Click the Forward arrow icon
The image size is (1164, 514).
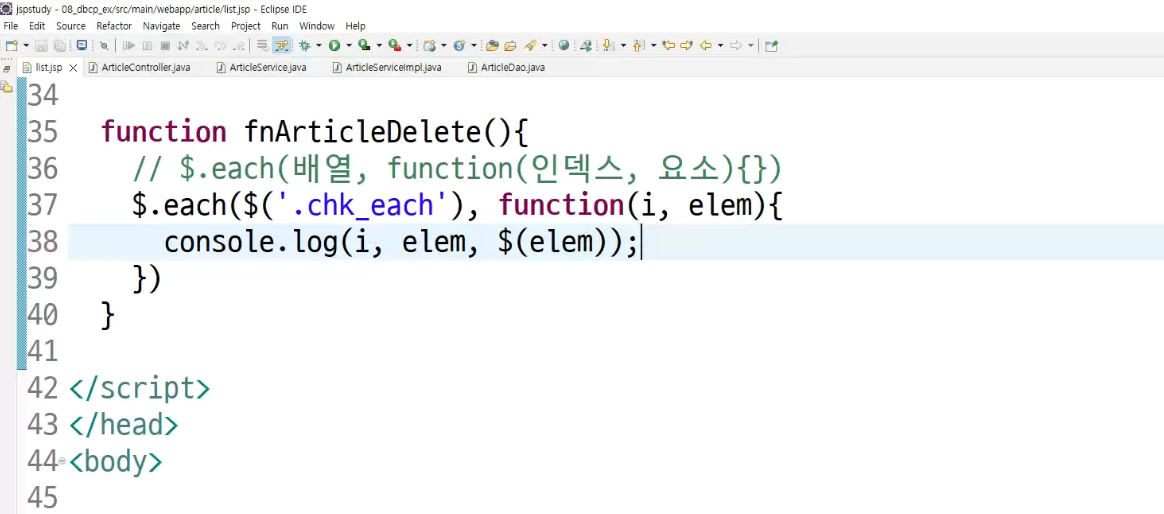tap(736, 45)
